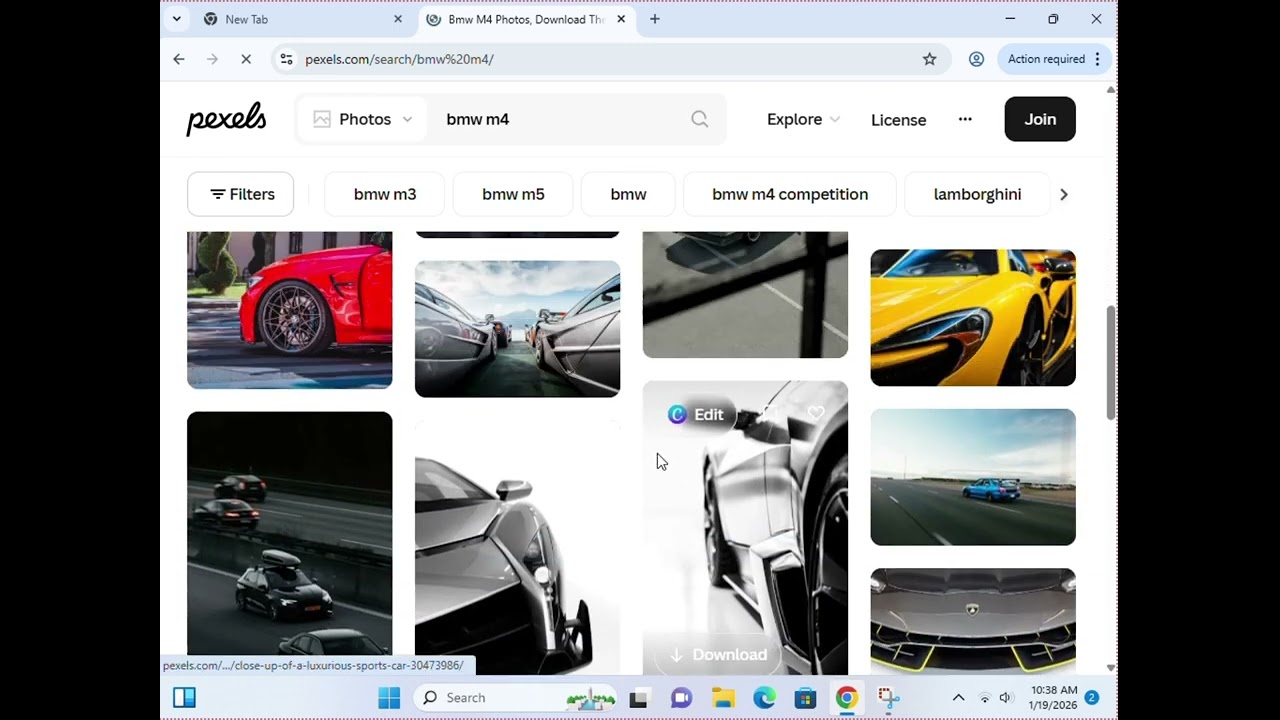Screen dimensions: 1280x720
Task: Open the Filters panel
Action: click(x=240, y=194)
